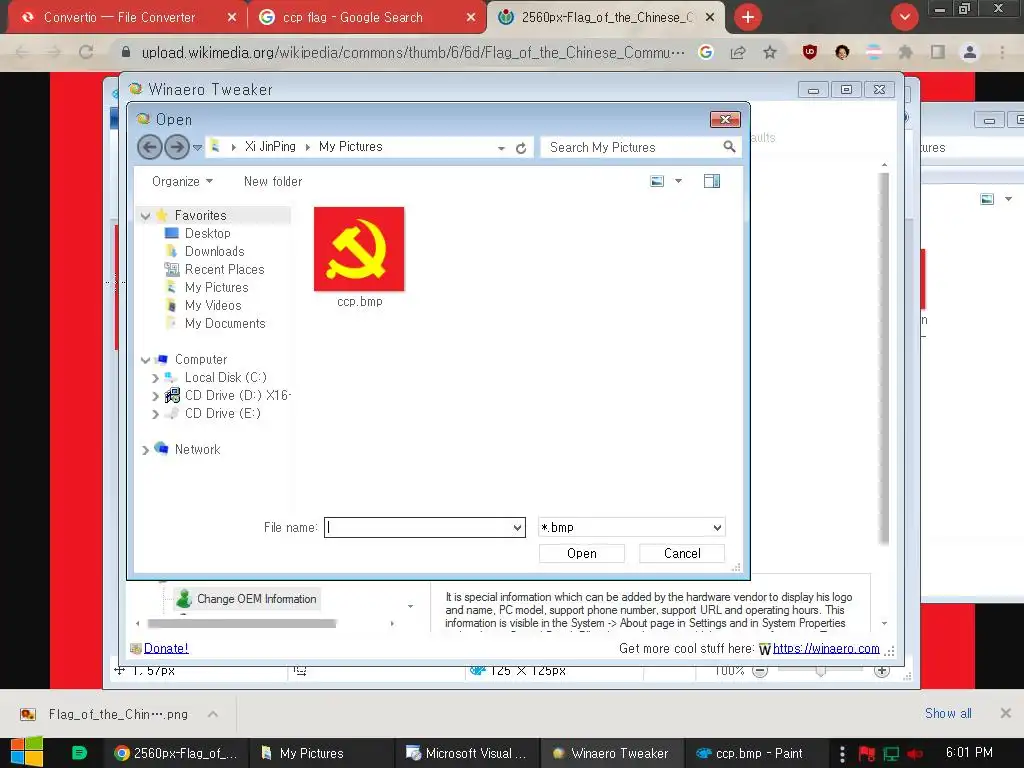The image size is (1024, 768).
Task: Bookmark this page with the star
Action: click(770, 52)
